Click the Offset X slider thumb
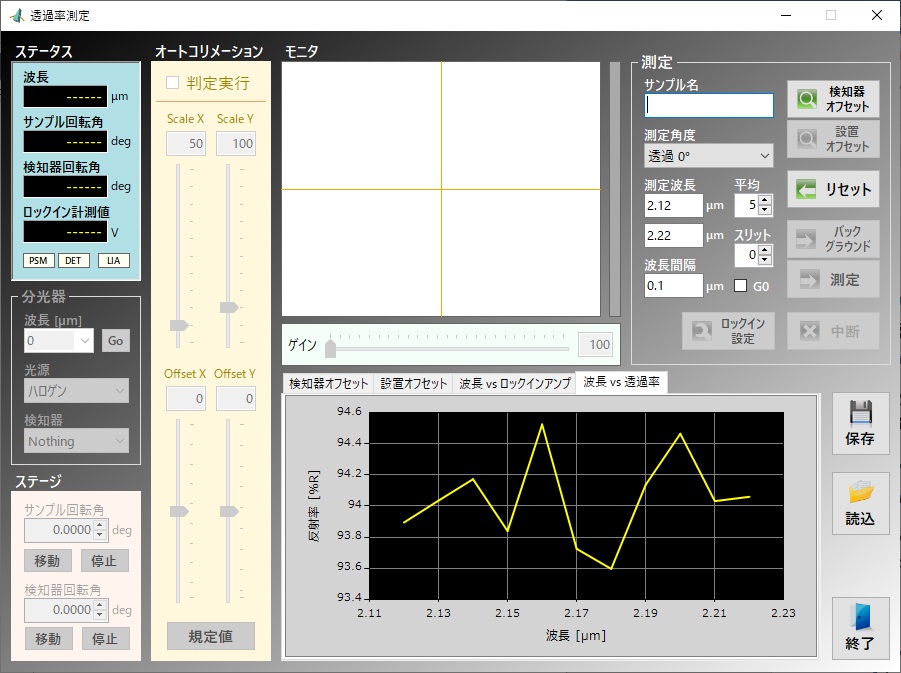This screenshot has height=673, width=901. pos(179,512)
